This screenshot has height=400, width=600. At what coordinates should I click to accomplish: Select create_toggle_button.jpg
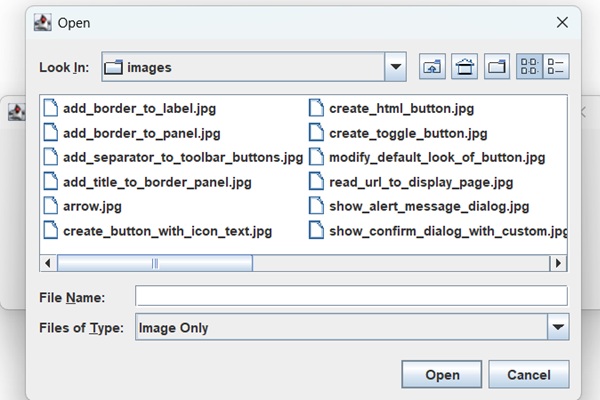(408, 134)
